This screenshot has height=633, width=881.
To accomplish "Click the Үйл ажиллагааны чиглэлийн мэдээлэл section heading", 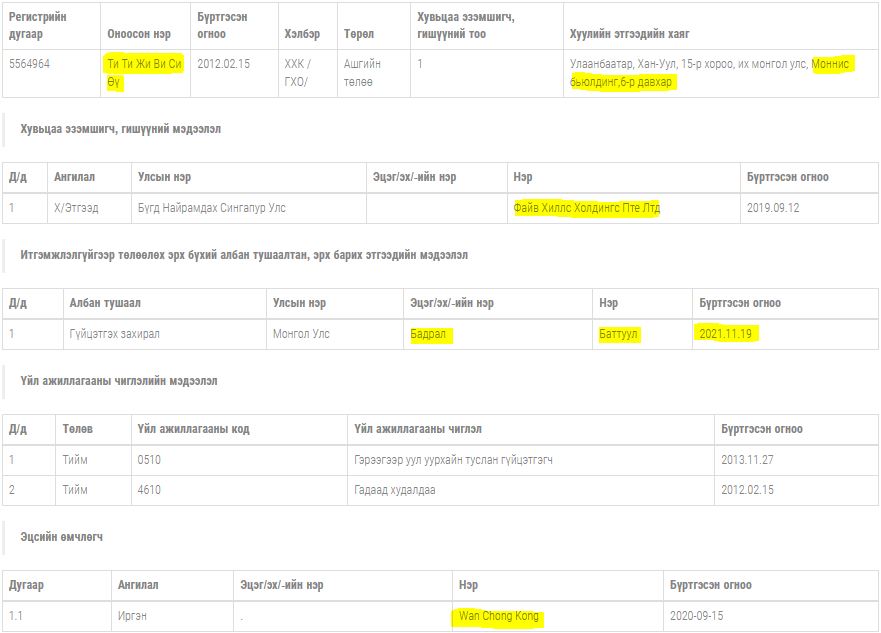I will (119, 381).
